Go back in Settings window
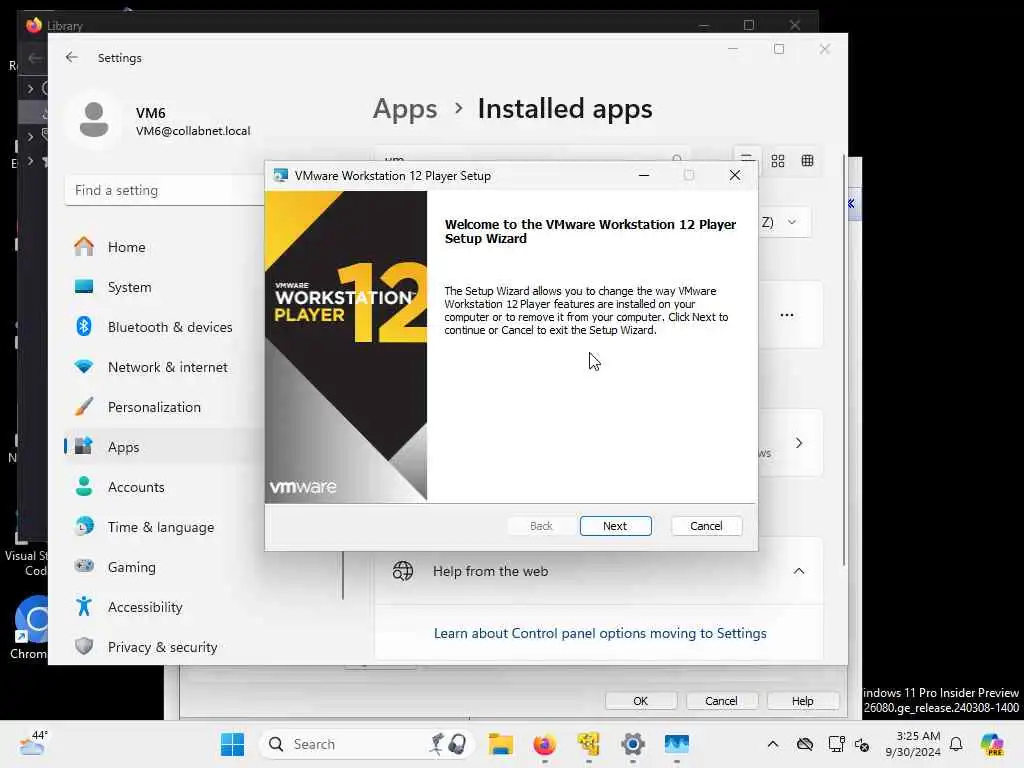Image resolution: width=1024 pixels, height=768 pixels. [x=72, y=57]
